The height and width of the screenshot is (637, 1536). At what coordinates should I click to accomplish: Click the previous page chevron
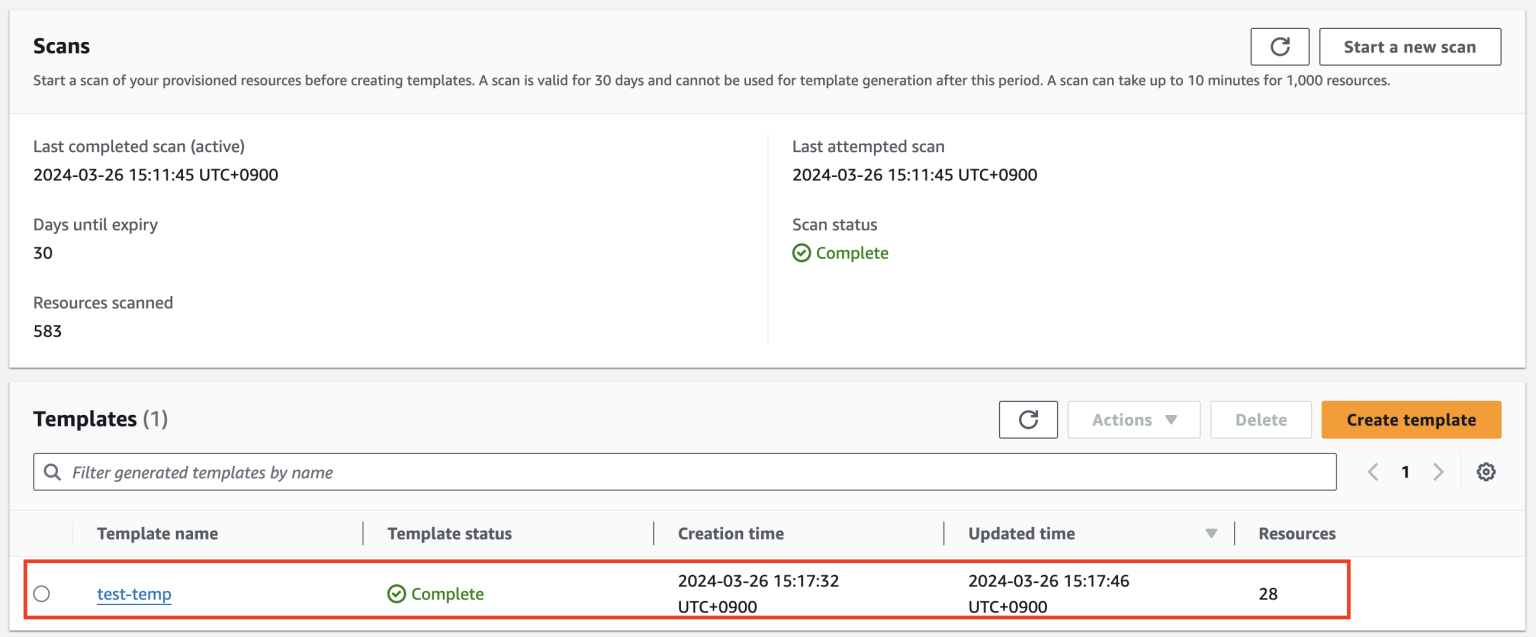1372,471
